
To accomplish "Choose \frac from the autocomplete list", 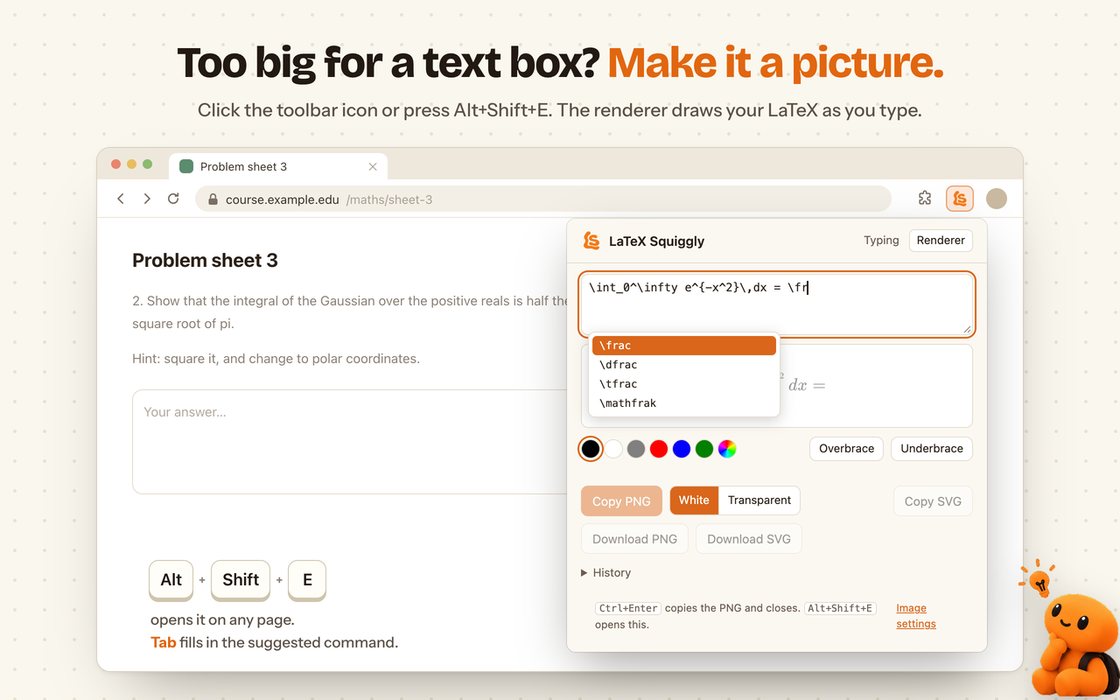I will click(x=684, y=345).
